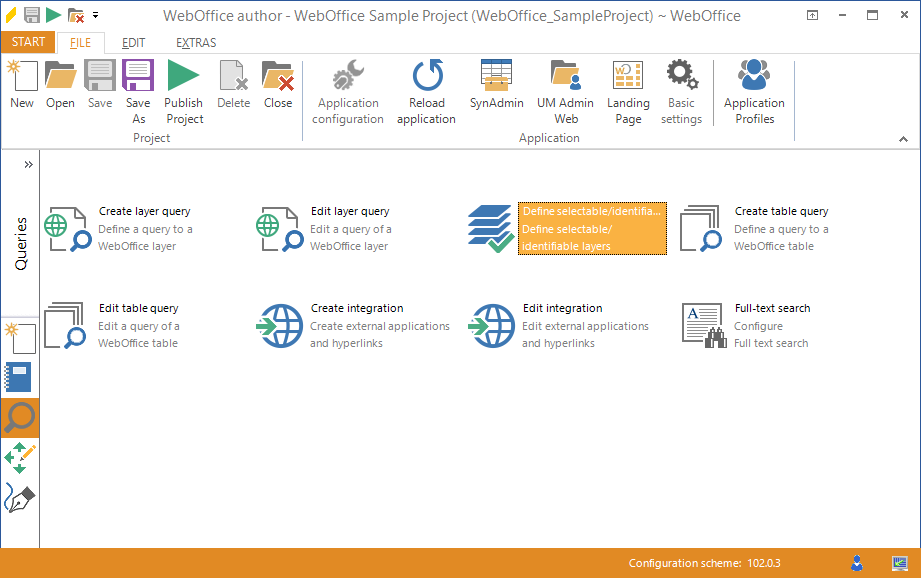Open Application Profiles
Image resolution: width=921 pixels, height=578 pixels.
pyautogui.click(x=753, y=90)
